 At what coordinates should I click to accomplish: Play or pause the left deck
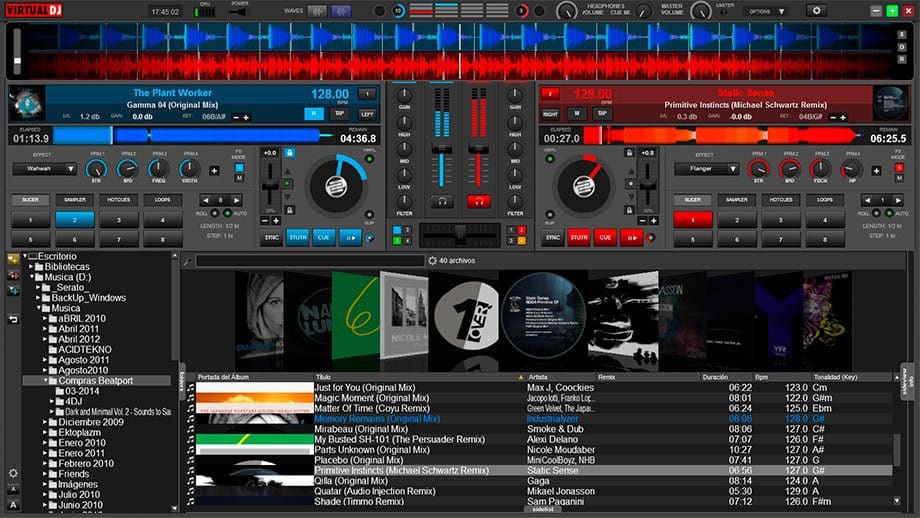(350, 238)
